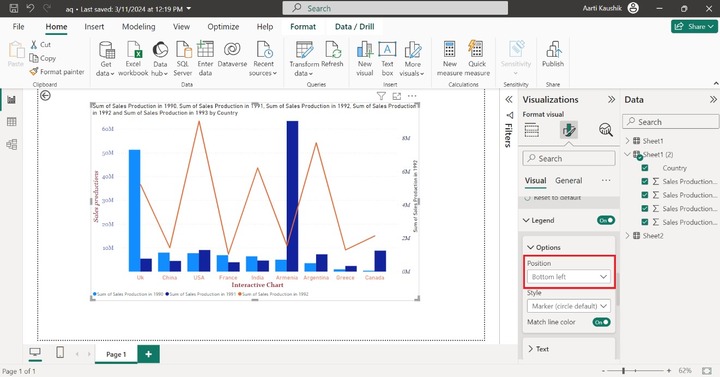Open the Position dropdown
Image resolution: width=720 pixels, height=377 pixels.
[569, 277]
